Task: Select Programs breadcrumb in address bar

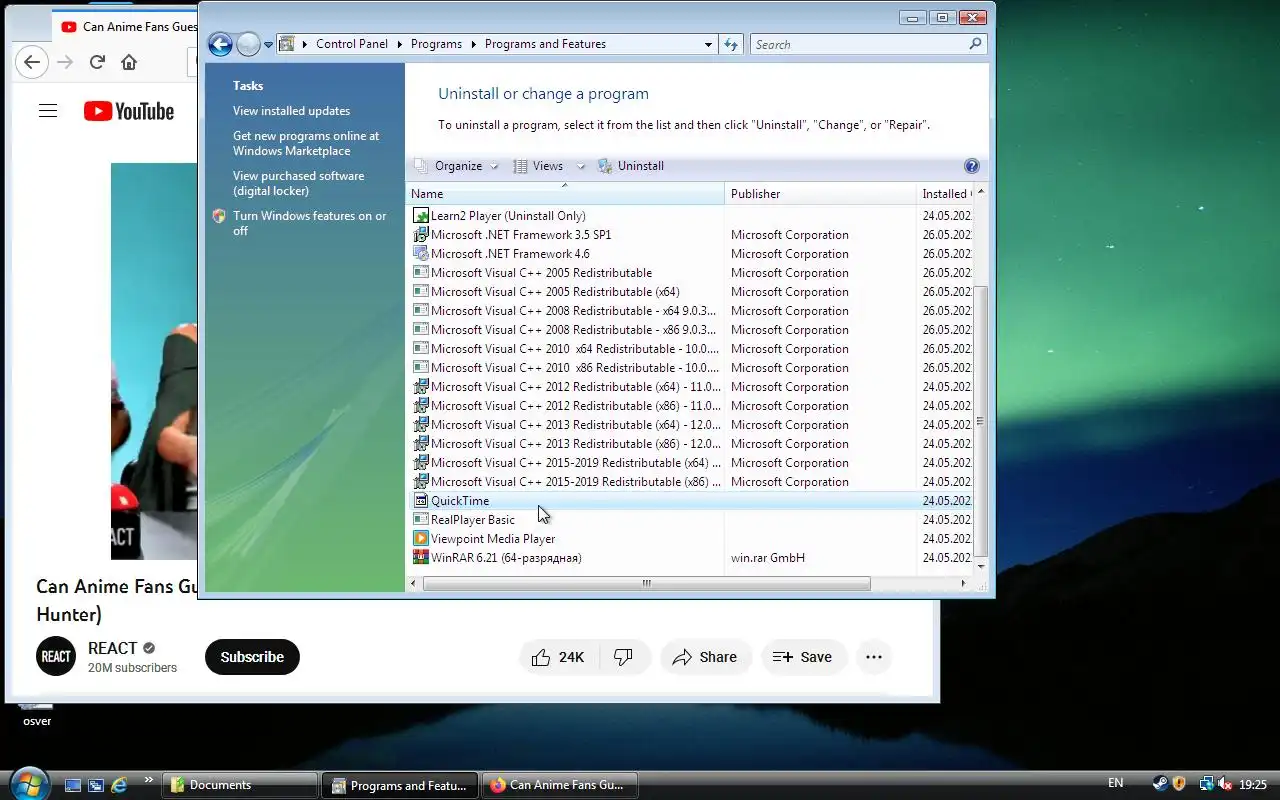Action: tap(436, 44)
